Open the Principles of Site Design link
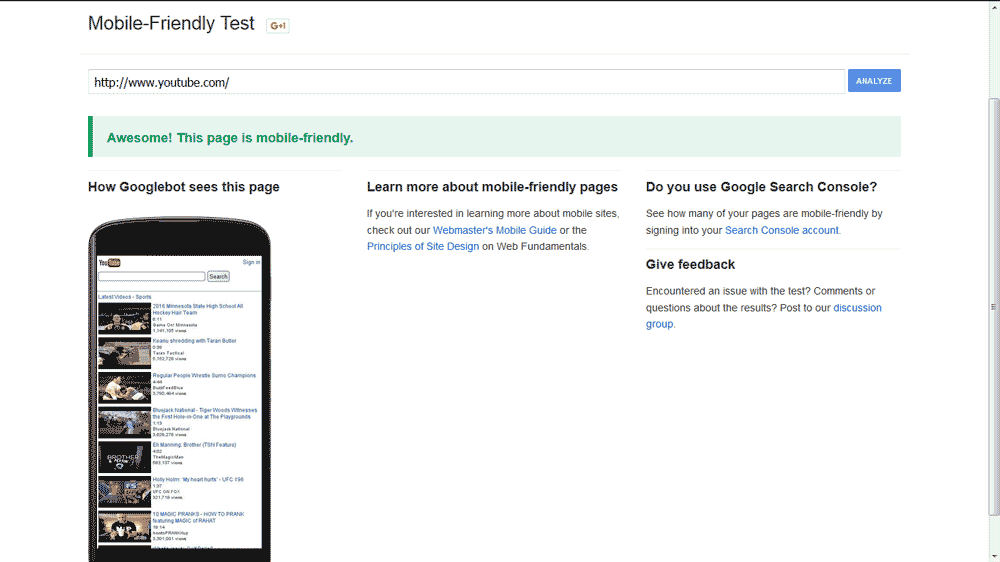Screen dimensions: 1000x562 pyautogui.click(x=422, y=246)
